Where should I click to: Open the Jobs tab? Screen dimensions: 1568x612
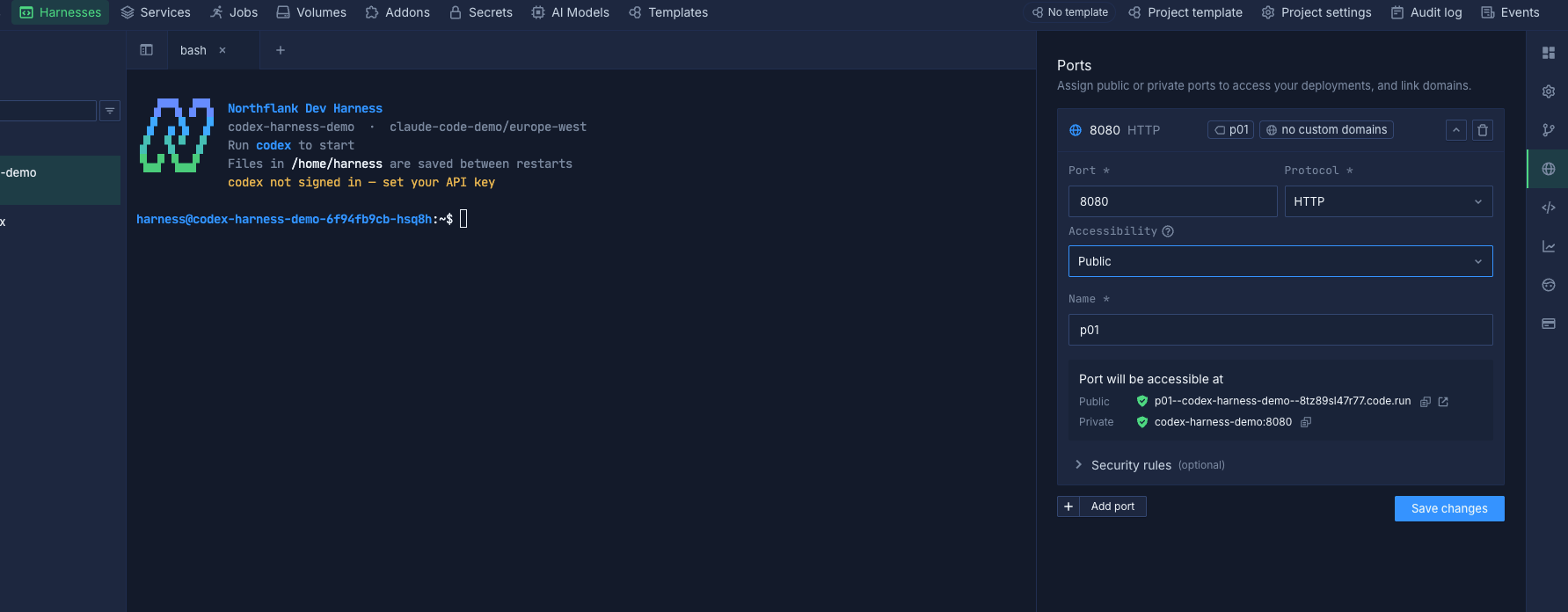tap(234, 12)
